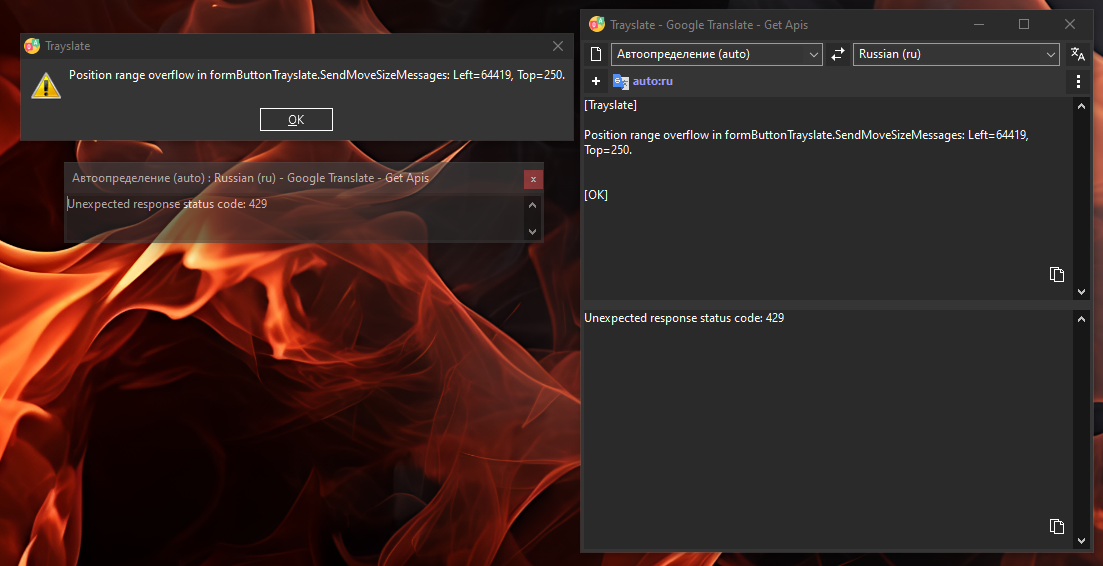The image size is (1103, 566).
Task: Click scroll up arrow in popup window
Action: [x=533, y=205]
